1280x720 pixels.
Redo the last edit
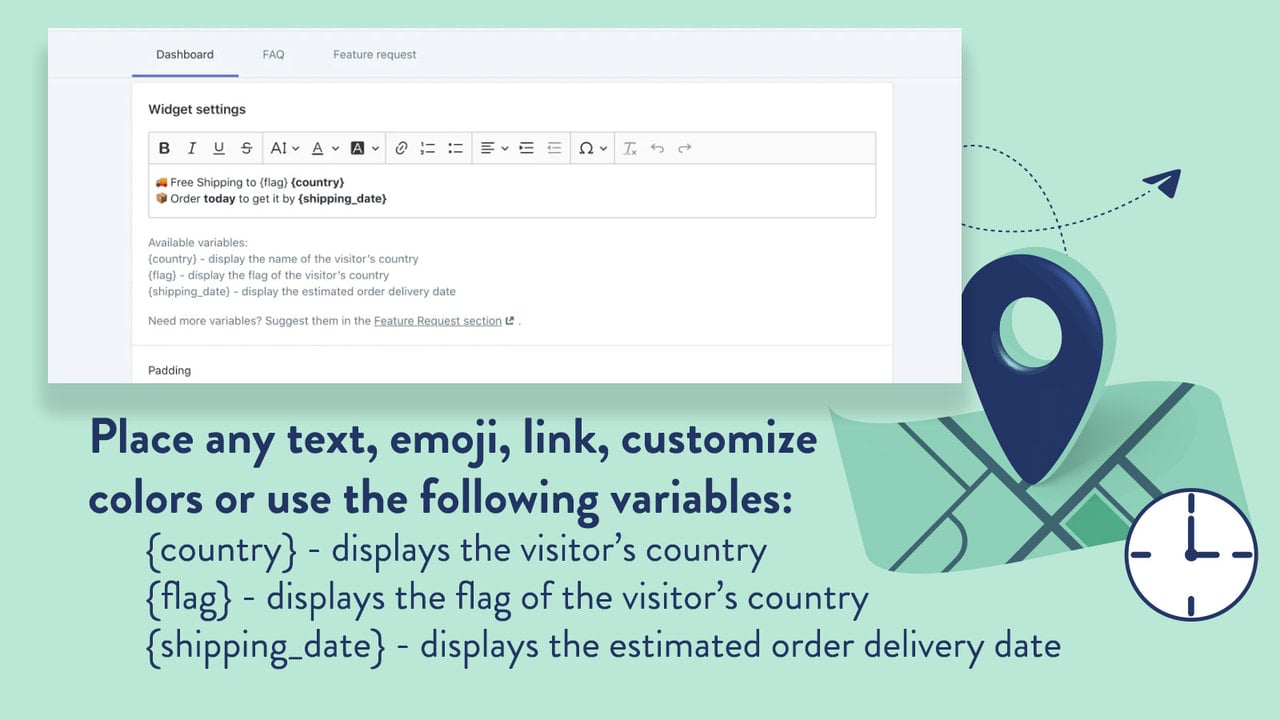tap(685, 148)
